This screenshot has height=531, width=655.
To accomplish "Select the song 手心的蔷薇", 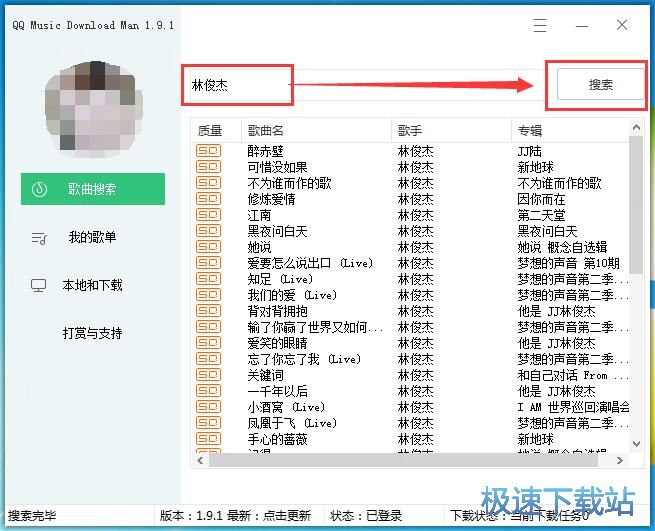I will (277, 439).
